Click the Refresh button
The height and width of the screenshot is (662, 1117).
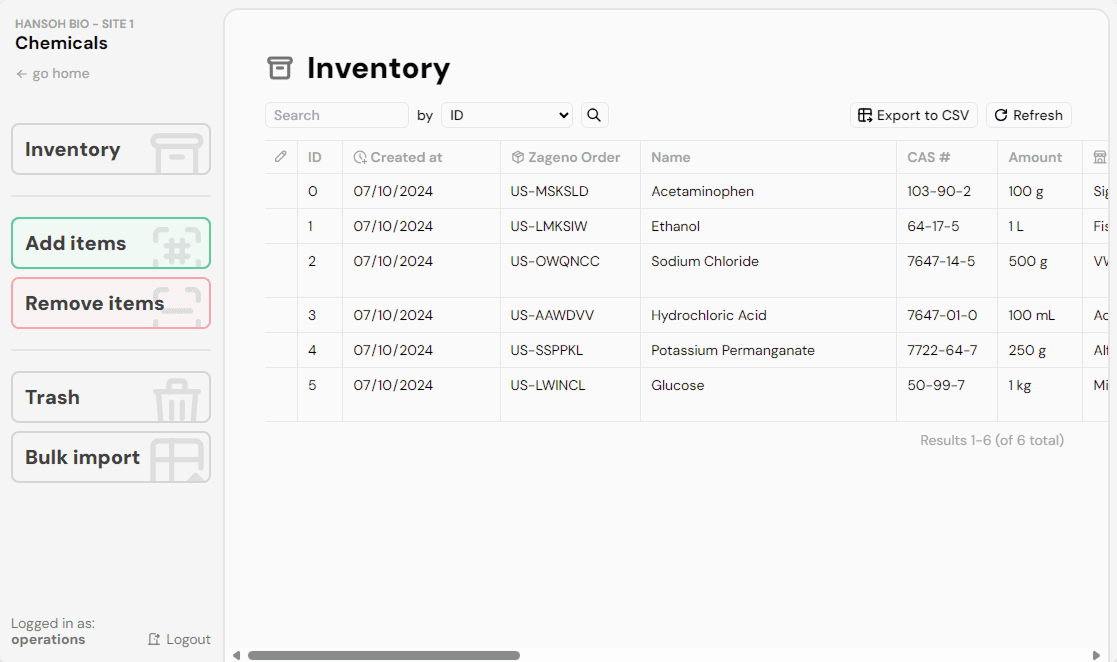click(1029, 115)
